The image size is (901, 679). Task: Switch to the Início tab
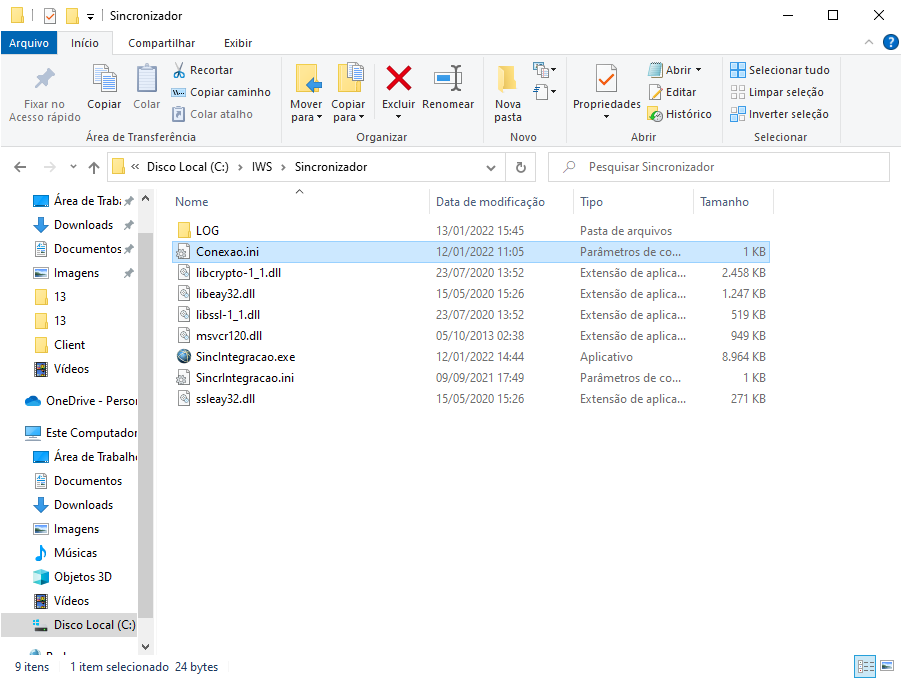pos(84,43)
